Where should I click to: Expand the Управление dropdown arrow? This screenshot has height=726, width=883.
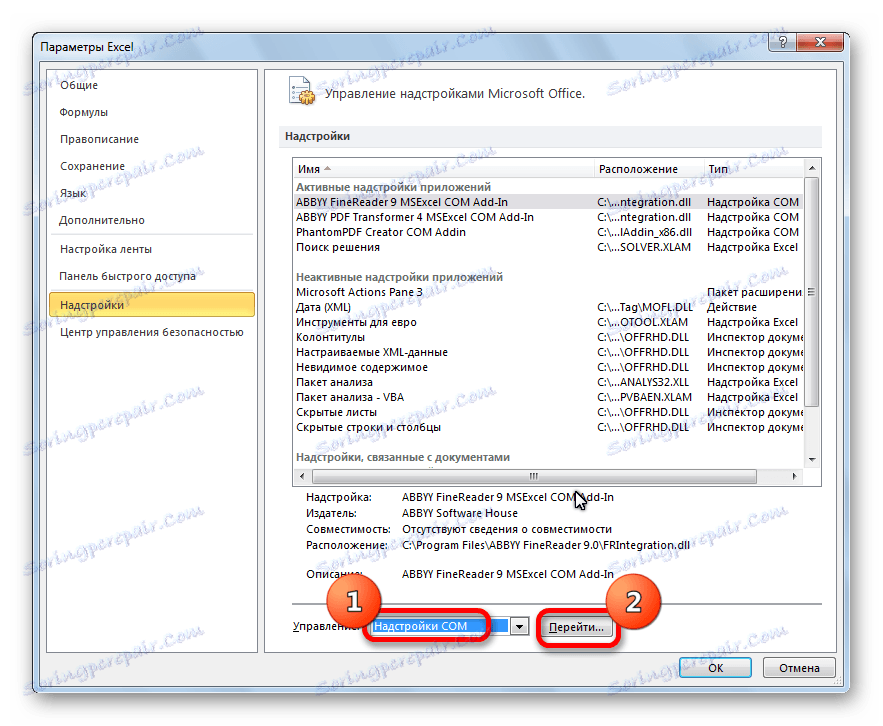(x=520, y=626)
